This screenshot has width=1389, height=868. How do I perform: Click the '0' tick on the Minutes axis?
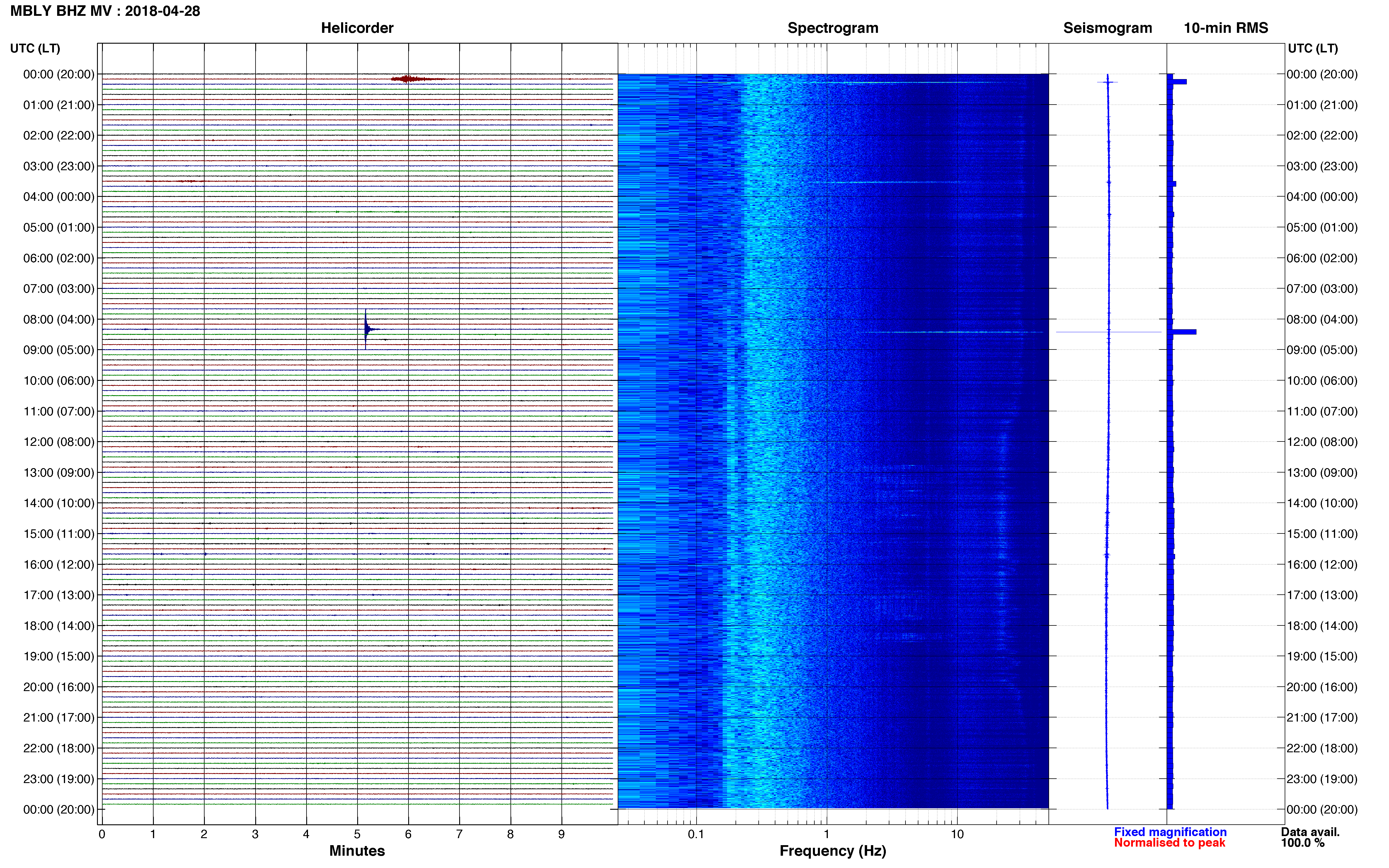click(x=102, y=834)
